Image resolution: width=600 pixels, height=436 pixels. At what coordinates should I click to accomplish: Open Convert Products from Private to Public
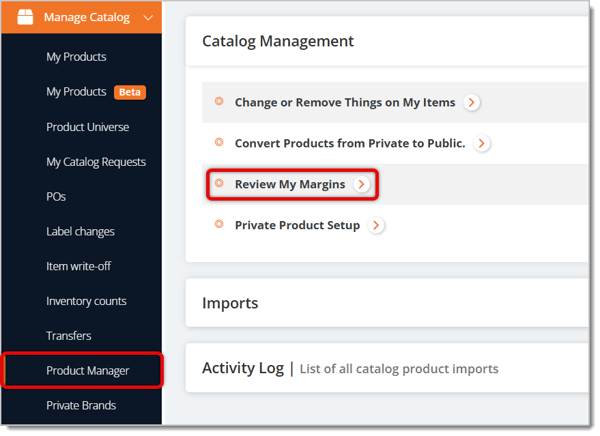click(x=350, y=144)
